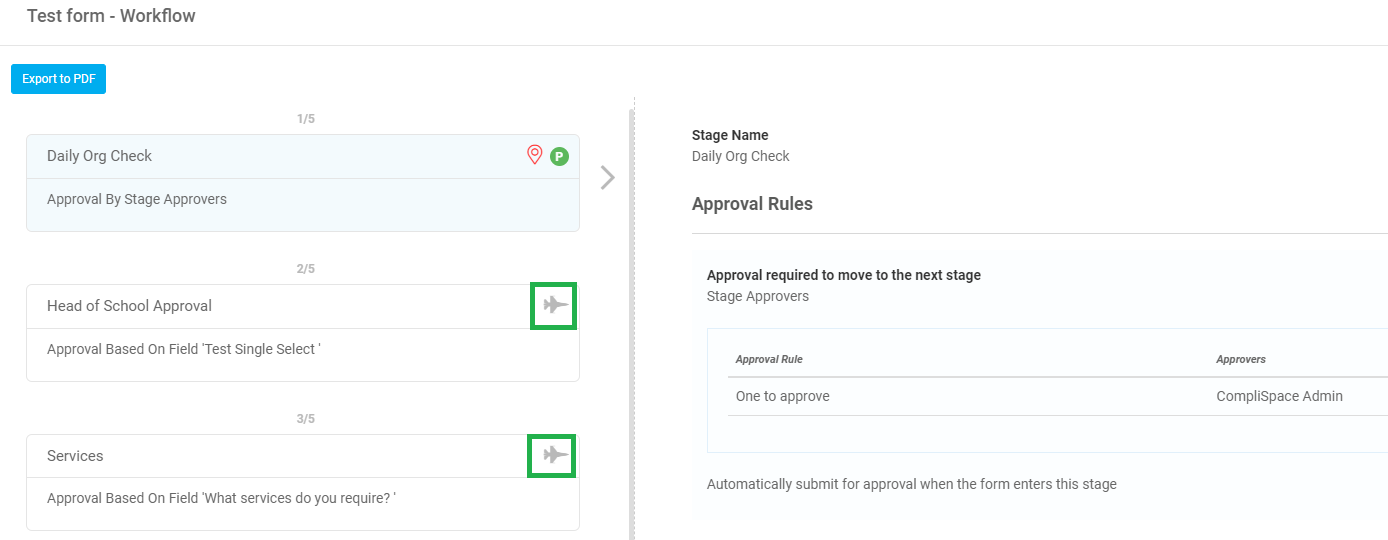Image resolution: width=1388 pixels, height=540 pixels.
Task: Select the Daily Org Check stage card
Action: pos(303,183)
